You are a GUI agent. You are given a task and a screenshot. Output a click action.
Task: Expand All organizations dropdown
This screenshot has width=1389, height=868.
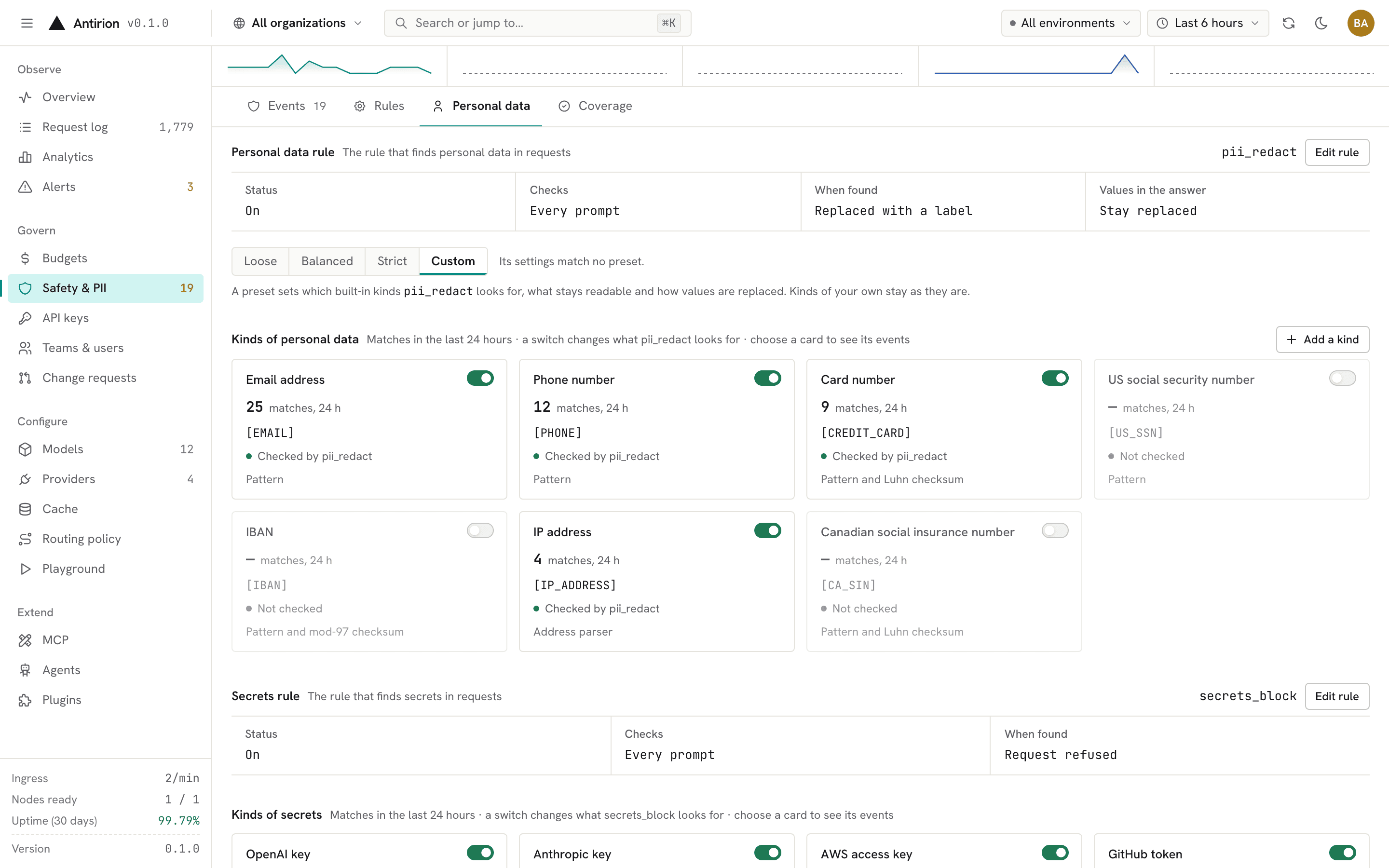298,23
